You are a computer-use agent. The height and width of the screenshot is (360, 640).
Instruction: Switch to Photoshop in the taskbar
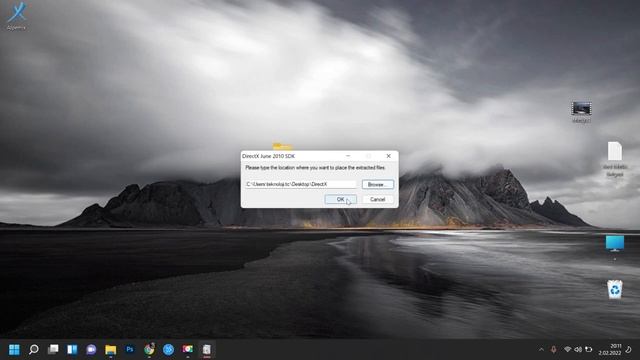[x=130, y=349]
